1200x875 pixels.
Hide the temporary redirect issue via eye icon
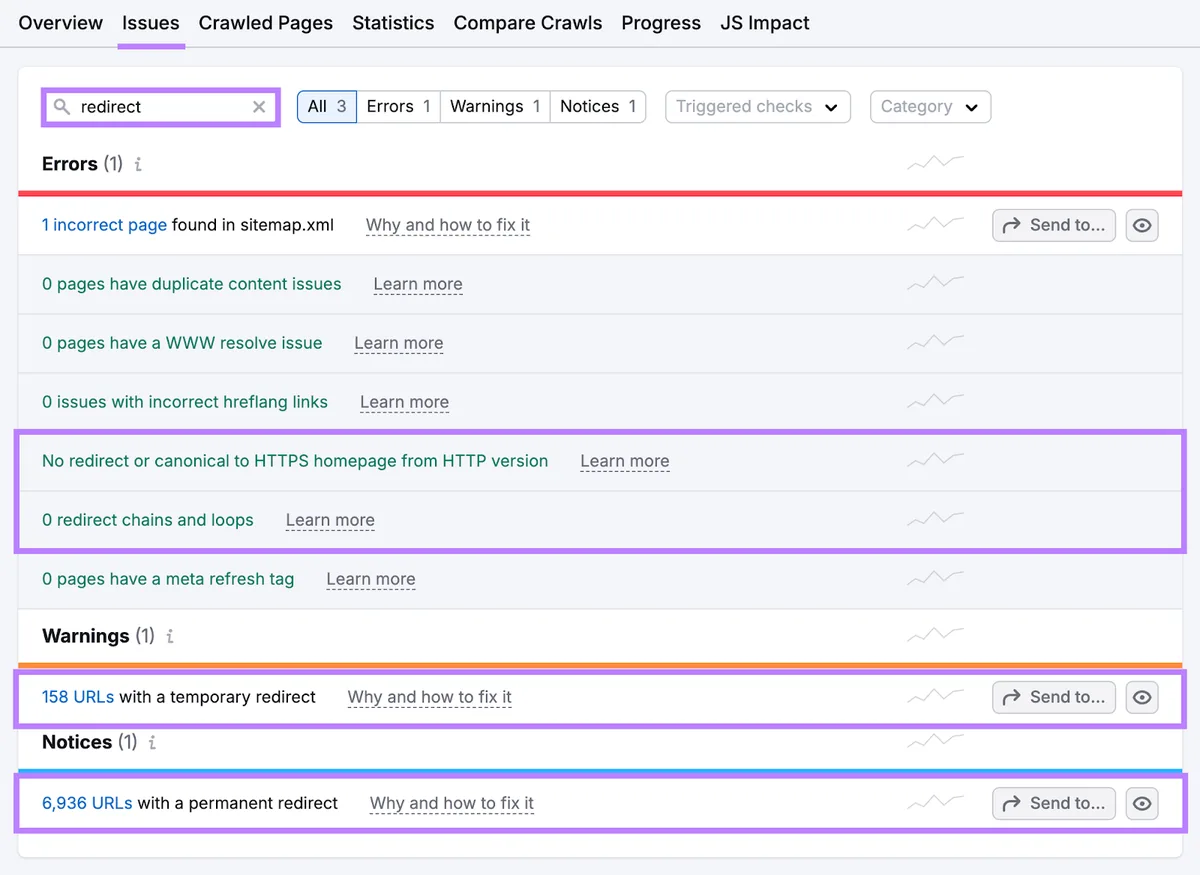[1142, 697]
